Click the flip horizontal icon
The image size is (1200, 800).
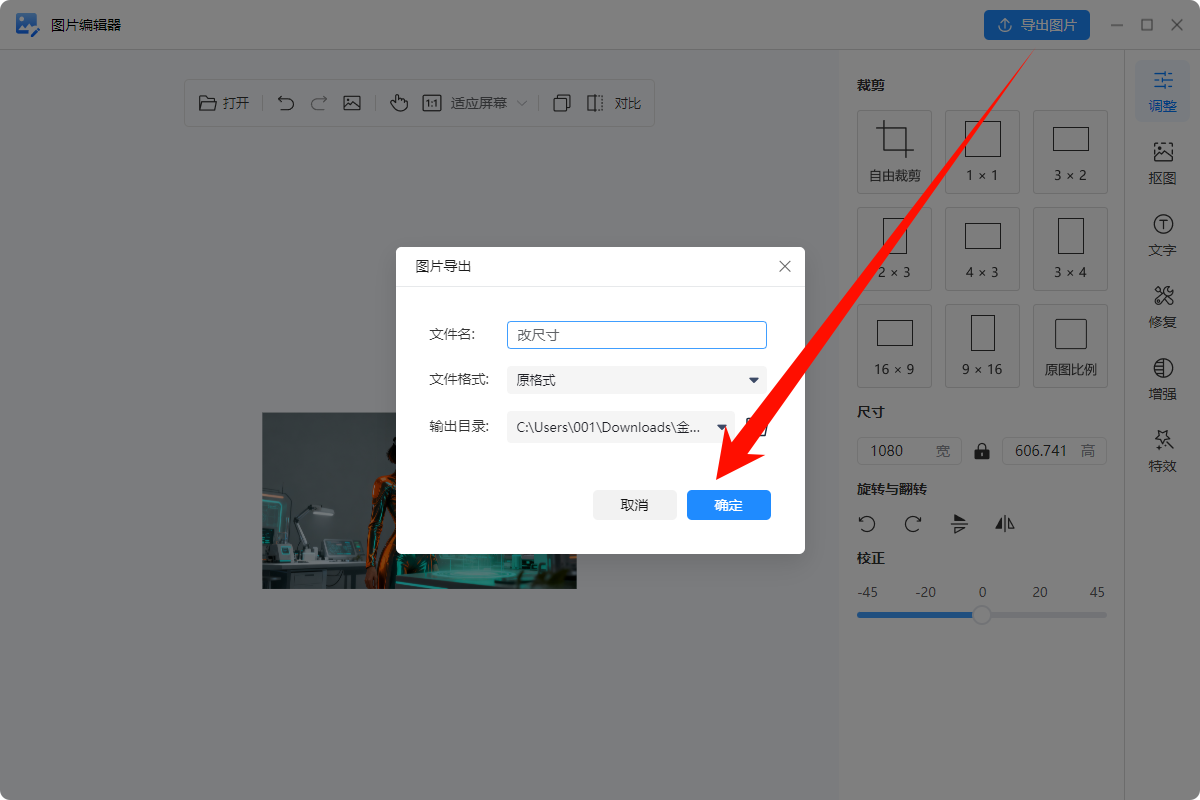click(1005, 524)
